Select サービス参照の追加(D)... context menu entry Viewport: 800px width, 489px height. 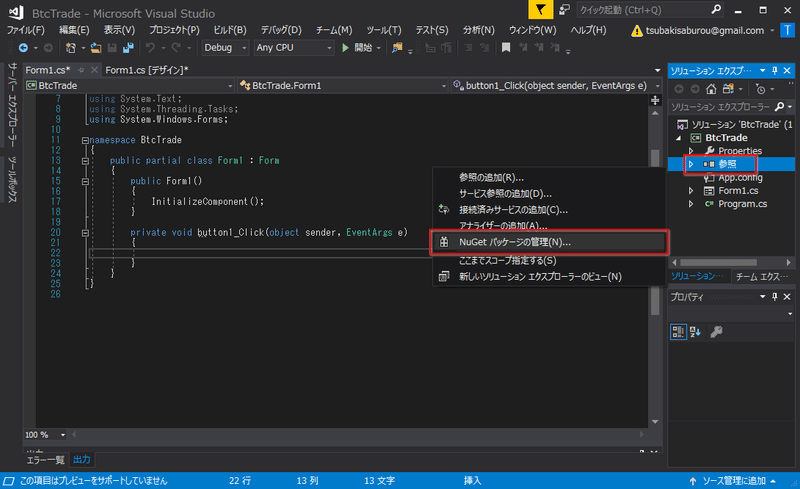pos(549,194)
